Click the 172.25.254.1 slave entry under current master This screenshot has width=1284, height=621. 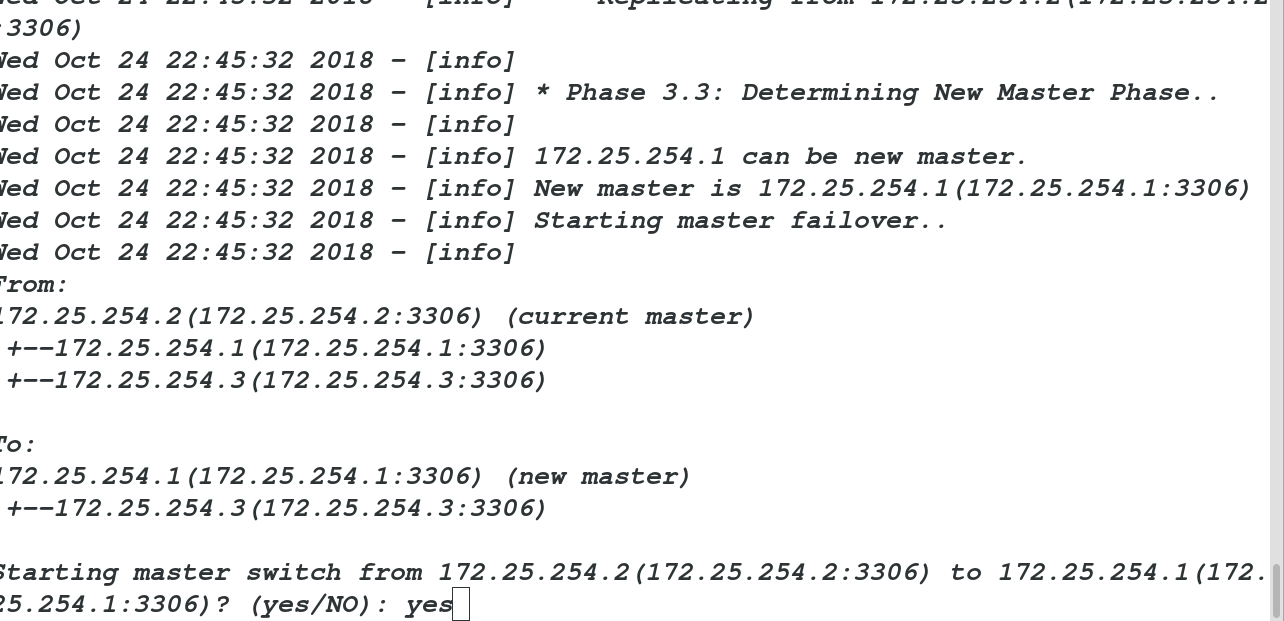click(x=277, y=349)
